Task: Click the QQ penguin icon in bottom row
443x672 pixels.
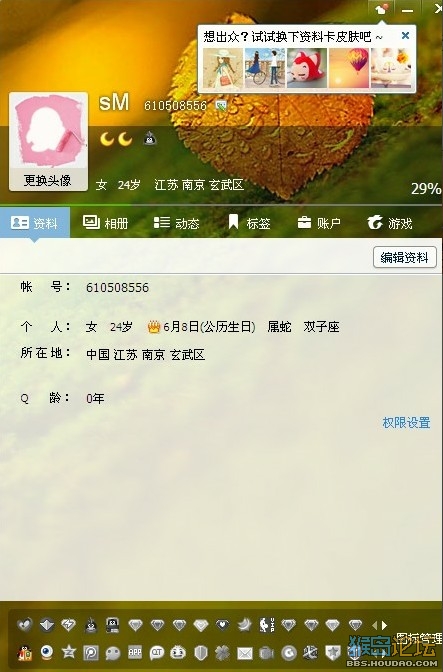Action: pyautogui.click(x=25, y=653)
